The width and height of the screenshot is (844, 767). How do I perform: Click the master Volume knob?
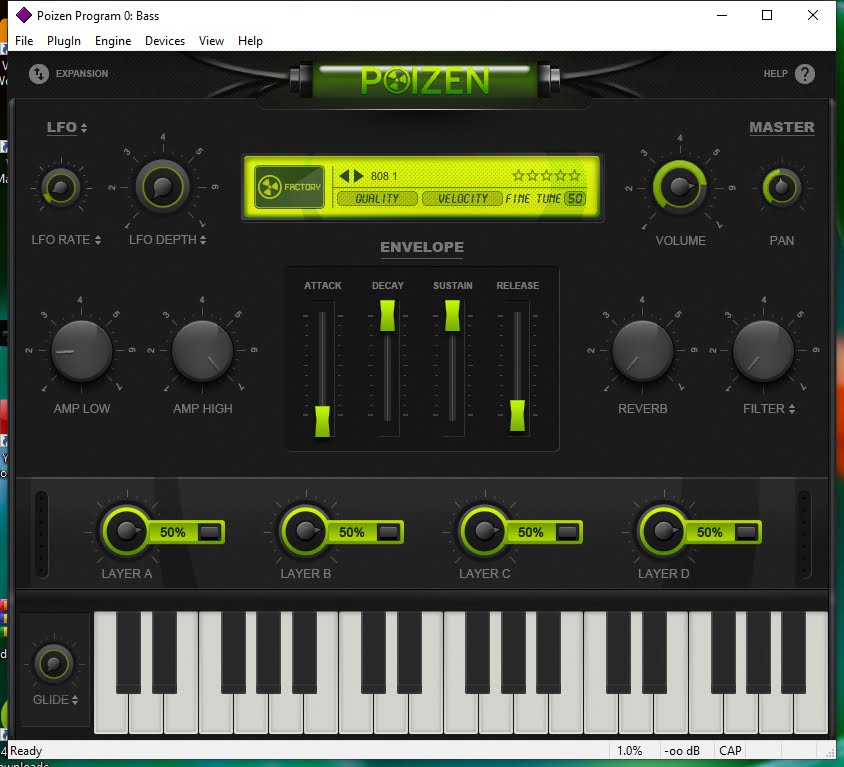pos(679,187)
